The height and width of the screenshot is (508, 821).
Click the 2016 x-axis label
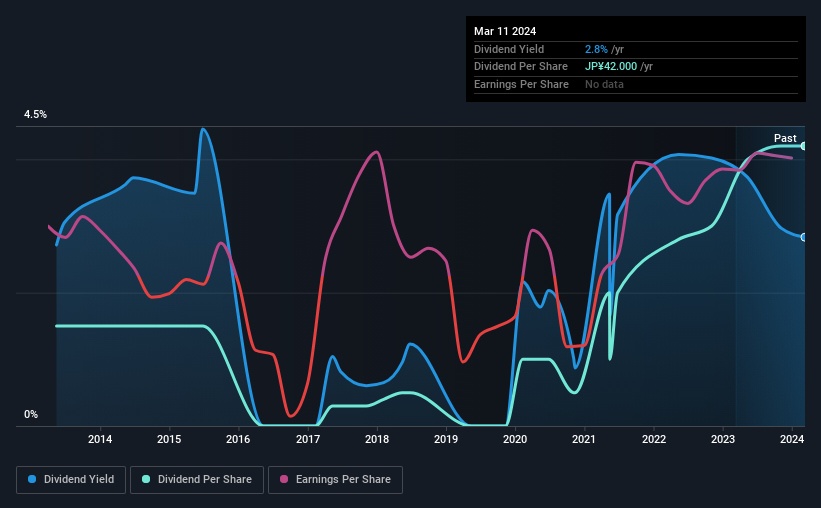coord(238,439)
